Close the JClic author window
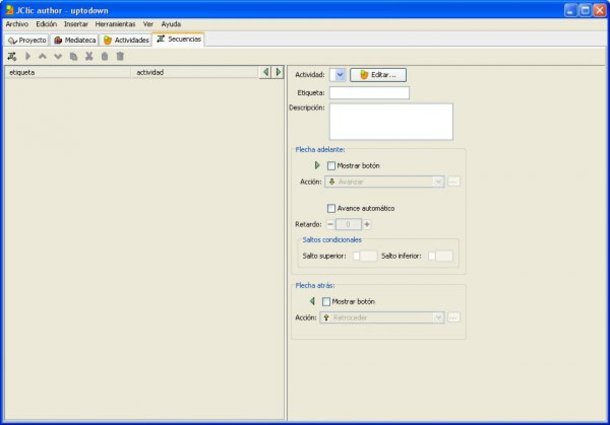This screenshot has width=610, height=425. coord(599,10)
